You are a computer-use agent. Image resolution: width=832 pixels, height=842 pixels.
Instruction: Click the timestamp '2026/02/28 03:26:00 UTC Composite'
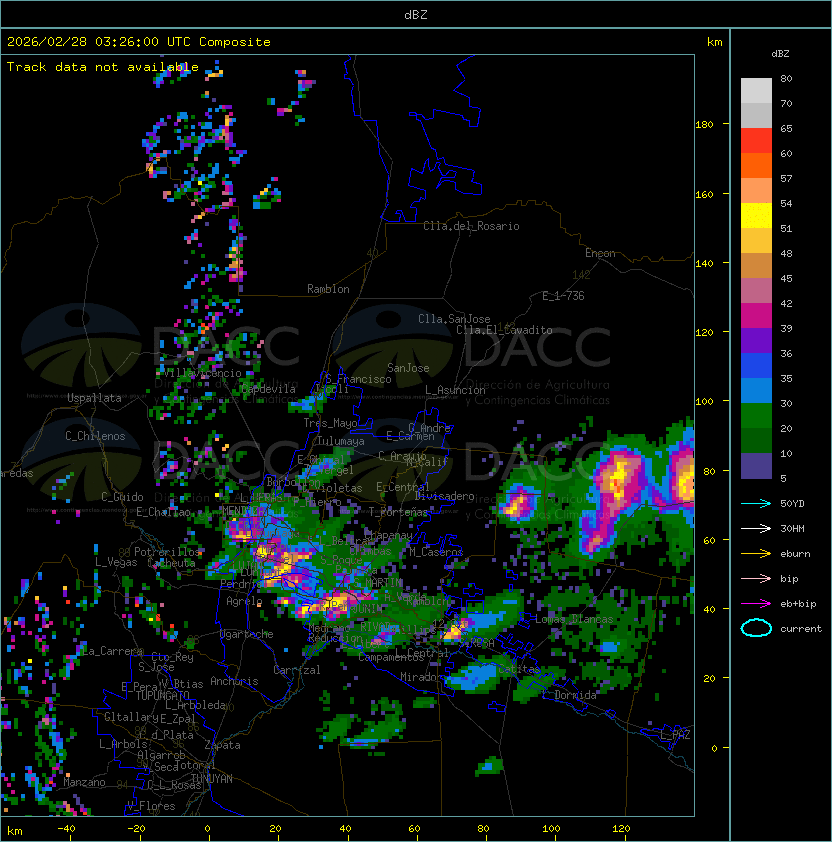pyautogui.click(x=139, y=42)
